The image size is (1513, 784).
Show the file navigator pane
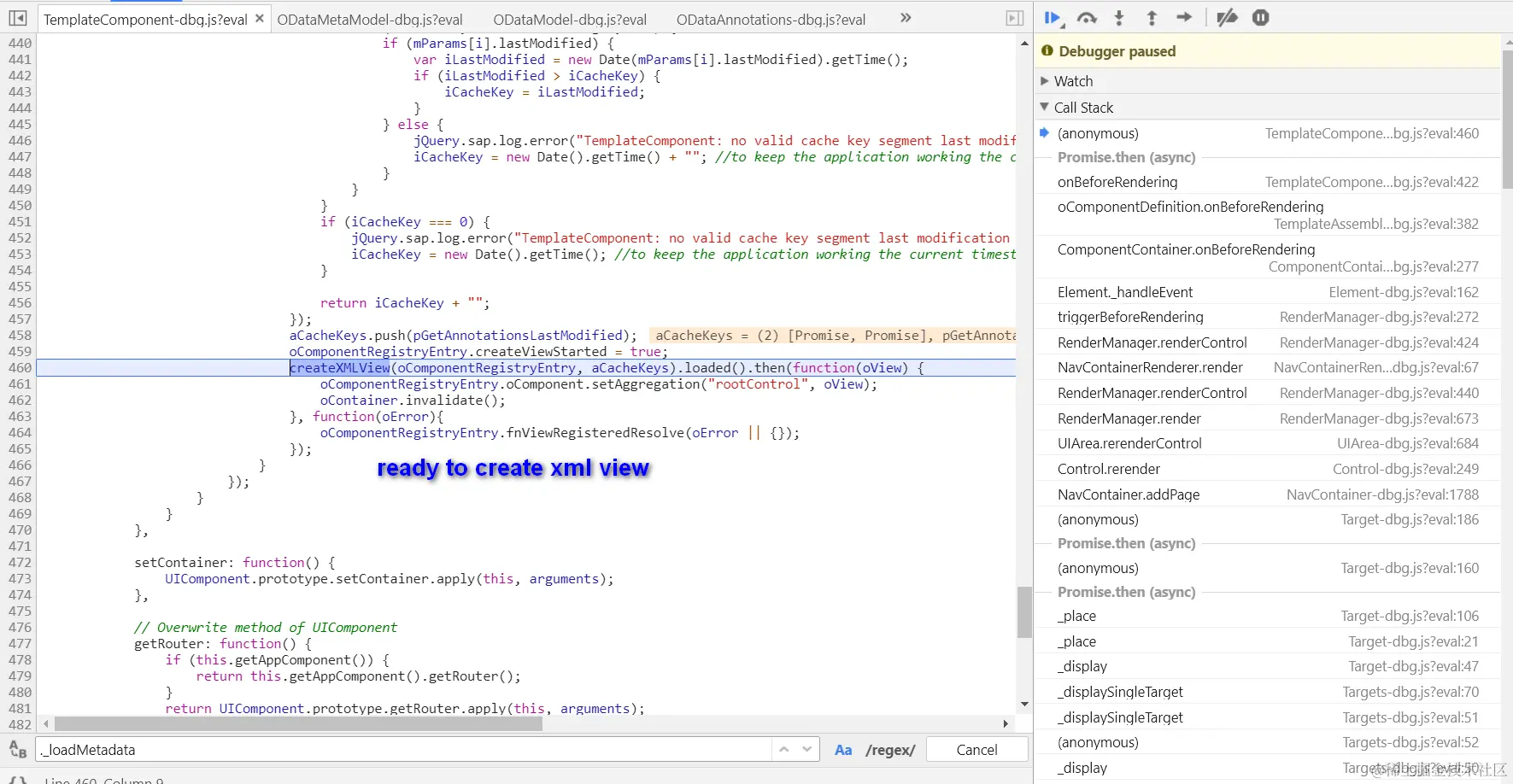18,18
